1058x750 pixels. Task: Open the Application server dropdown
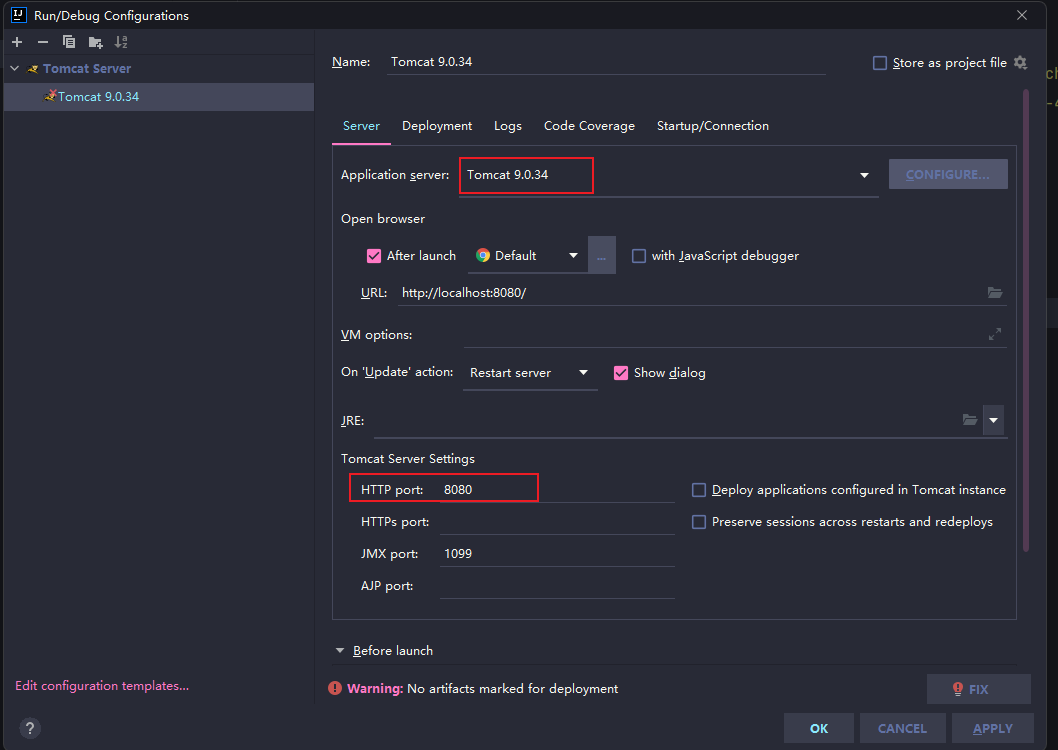click(x=864, y=175)
